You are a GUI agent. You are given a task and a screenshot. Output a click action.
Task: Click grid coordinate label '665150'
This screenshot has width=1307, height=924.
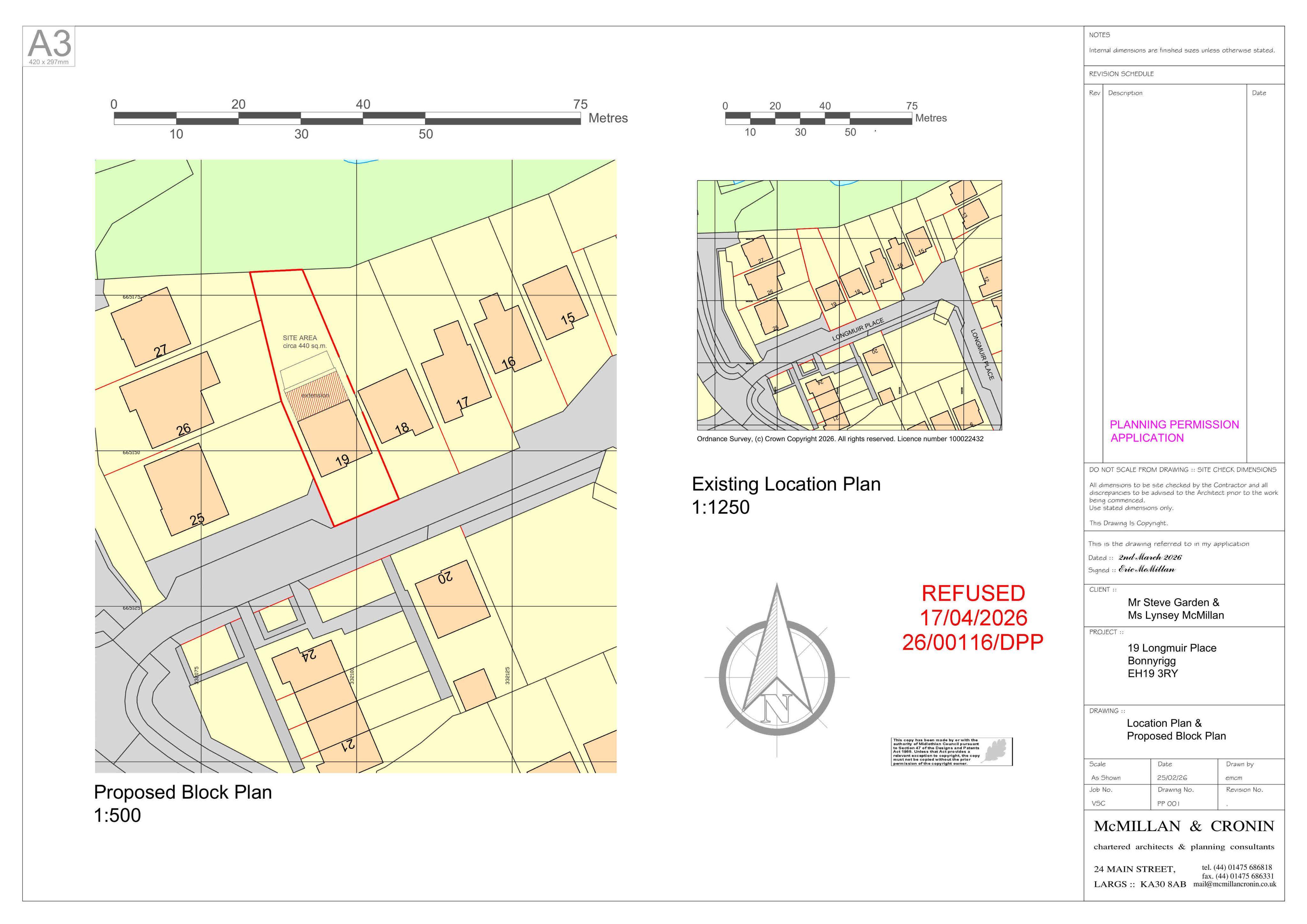[x=131, y=453]
